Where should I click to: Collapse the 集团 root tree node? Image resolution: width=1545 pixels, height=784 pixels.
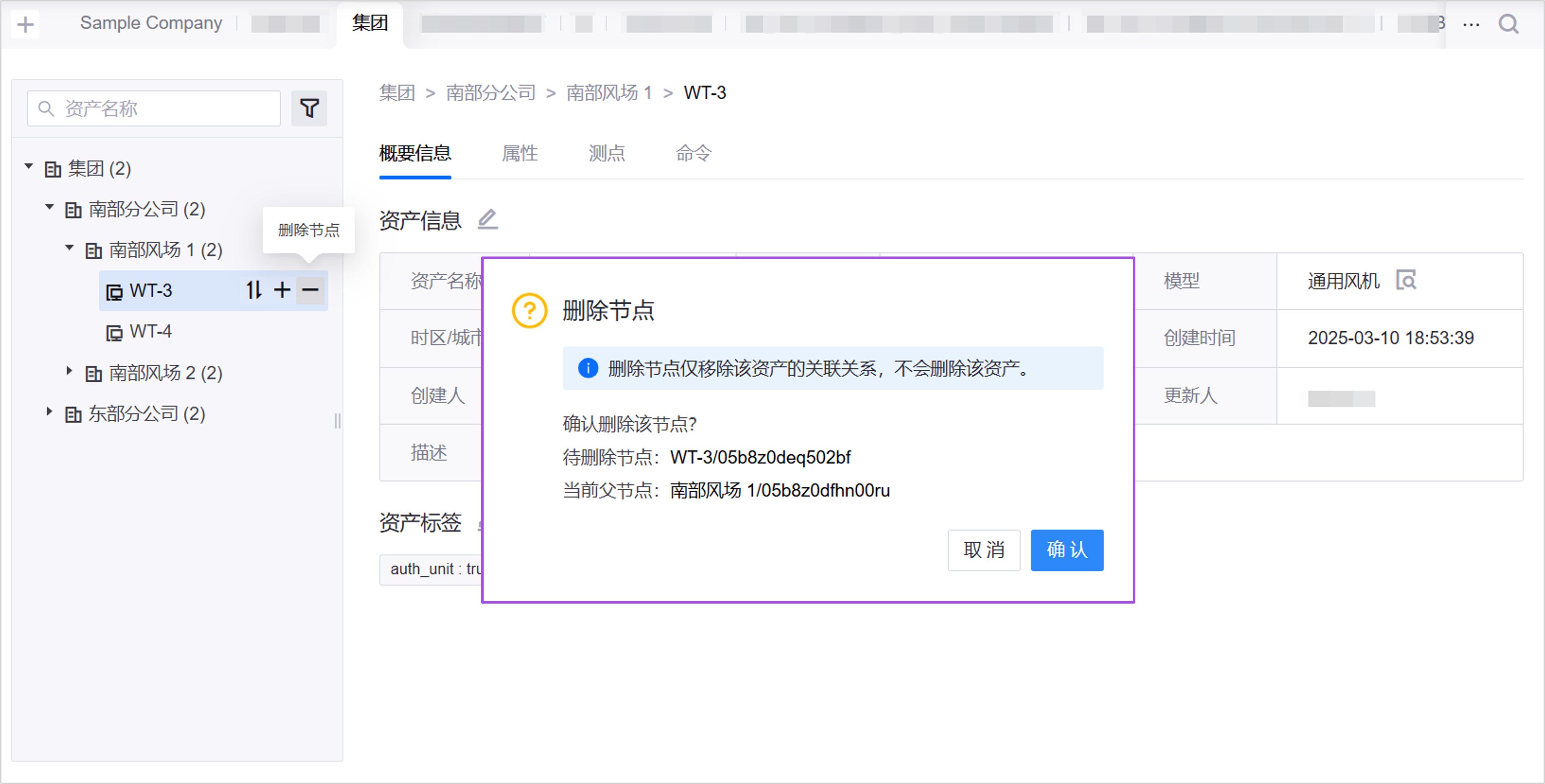tap(29, 166)
